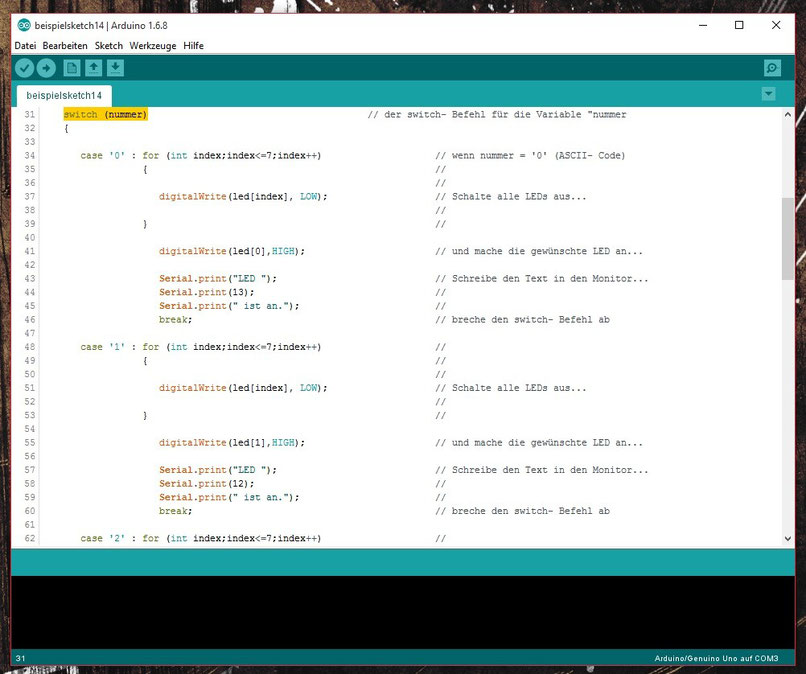Click the line with case '1'
Screen dimensions: 806x674
click(x=201, y=347)
